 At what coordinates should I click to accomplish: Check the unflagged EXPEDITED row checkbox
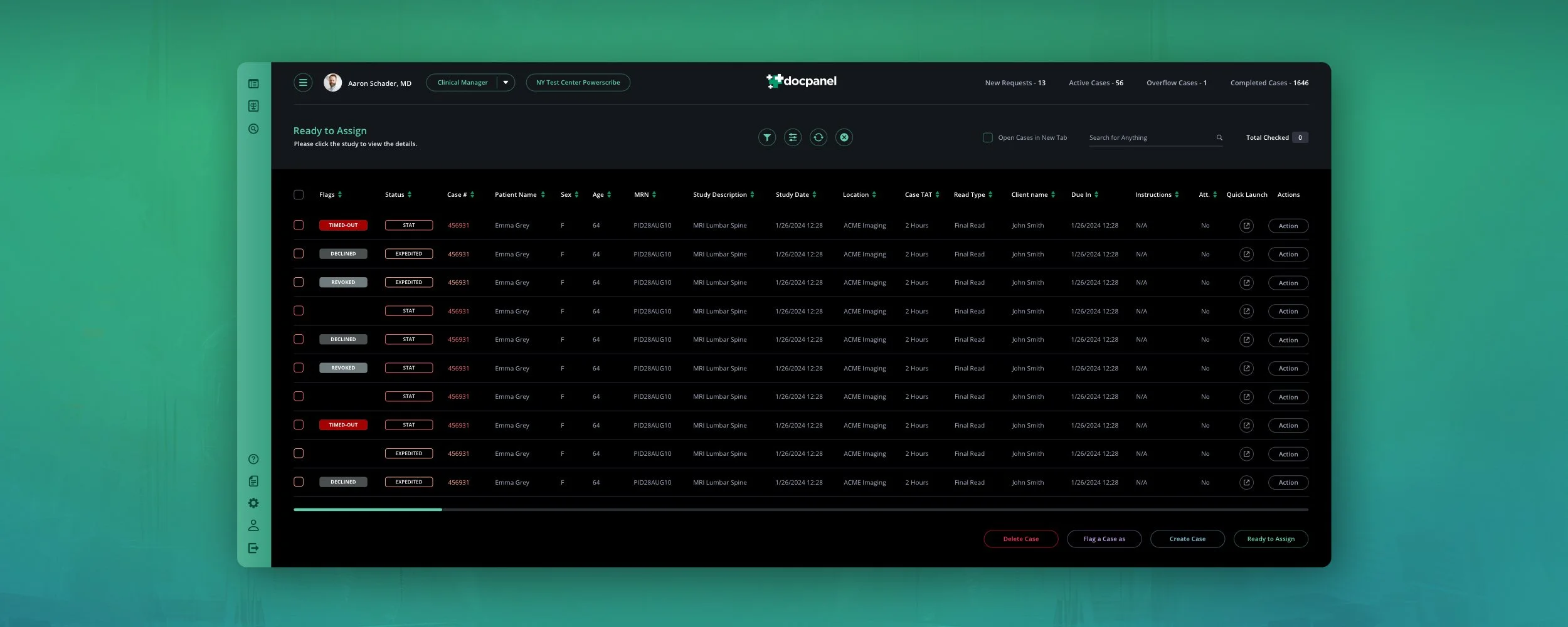(x=299, y=453)
